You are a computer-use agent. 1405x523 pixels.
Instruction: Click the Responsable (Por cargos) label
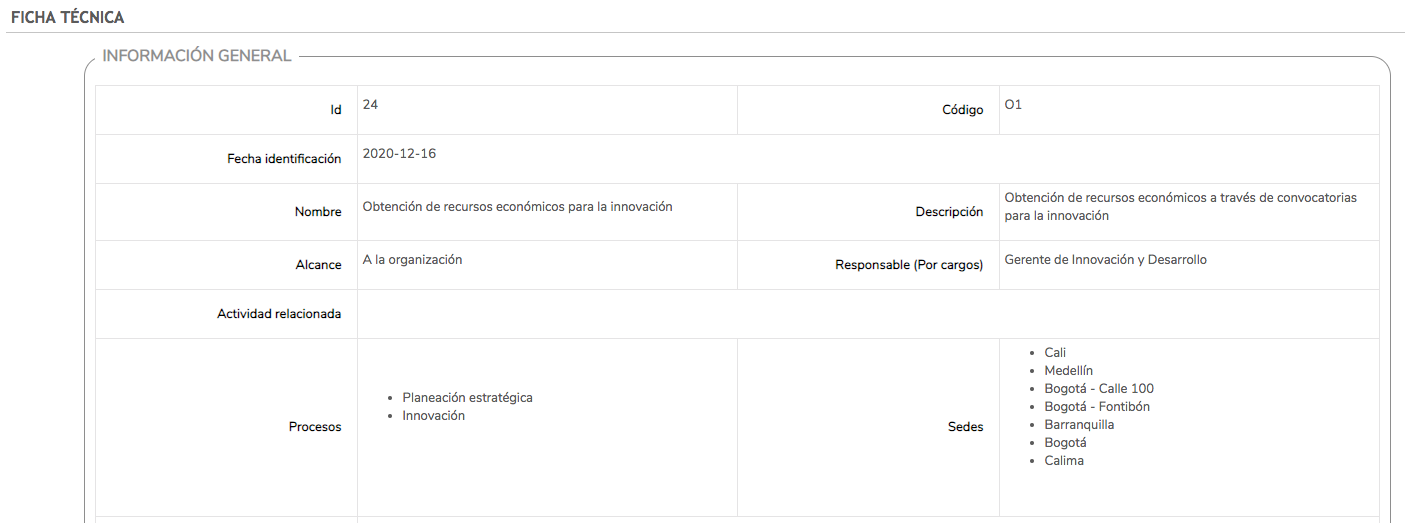909,265
